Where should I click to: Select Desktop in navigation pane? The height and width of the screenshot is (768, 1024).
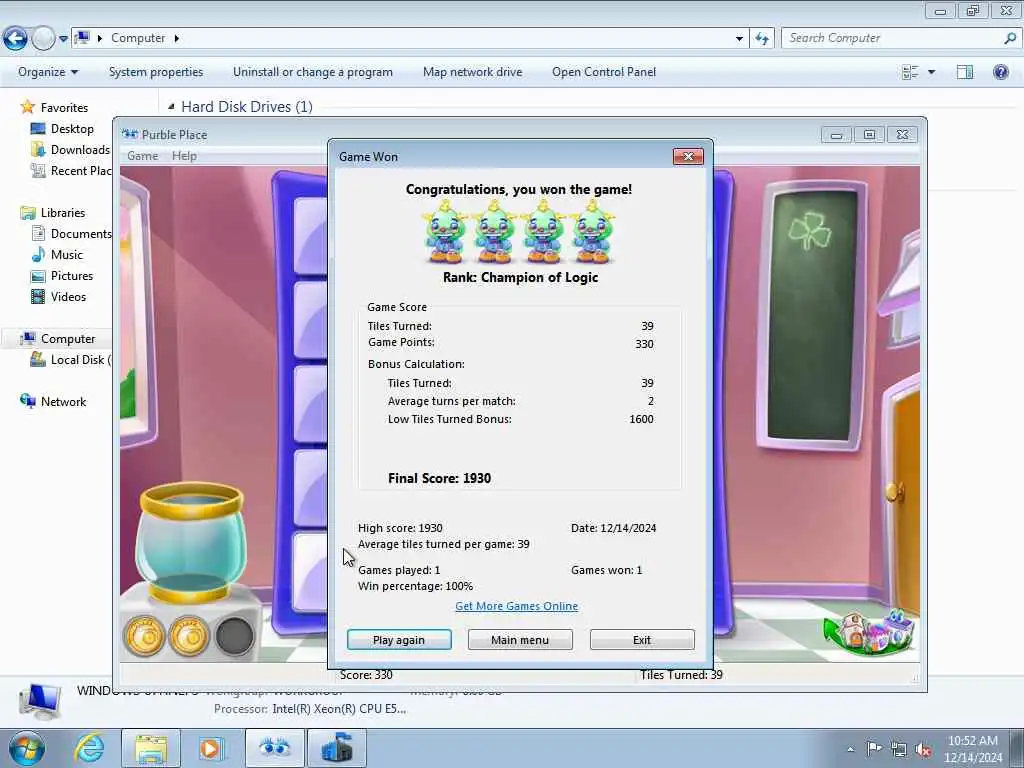click(72, 129)
